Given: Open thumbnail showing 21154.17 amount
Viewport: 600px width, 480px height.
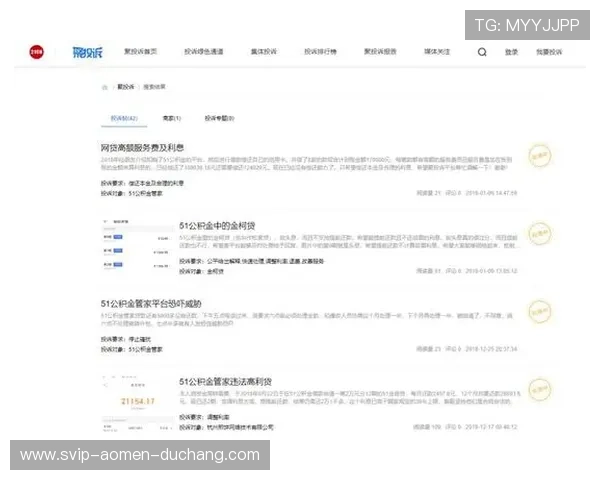Looking at the screenshot, I should click(137, 402).
